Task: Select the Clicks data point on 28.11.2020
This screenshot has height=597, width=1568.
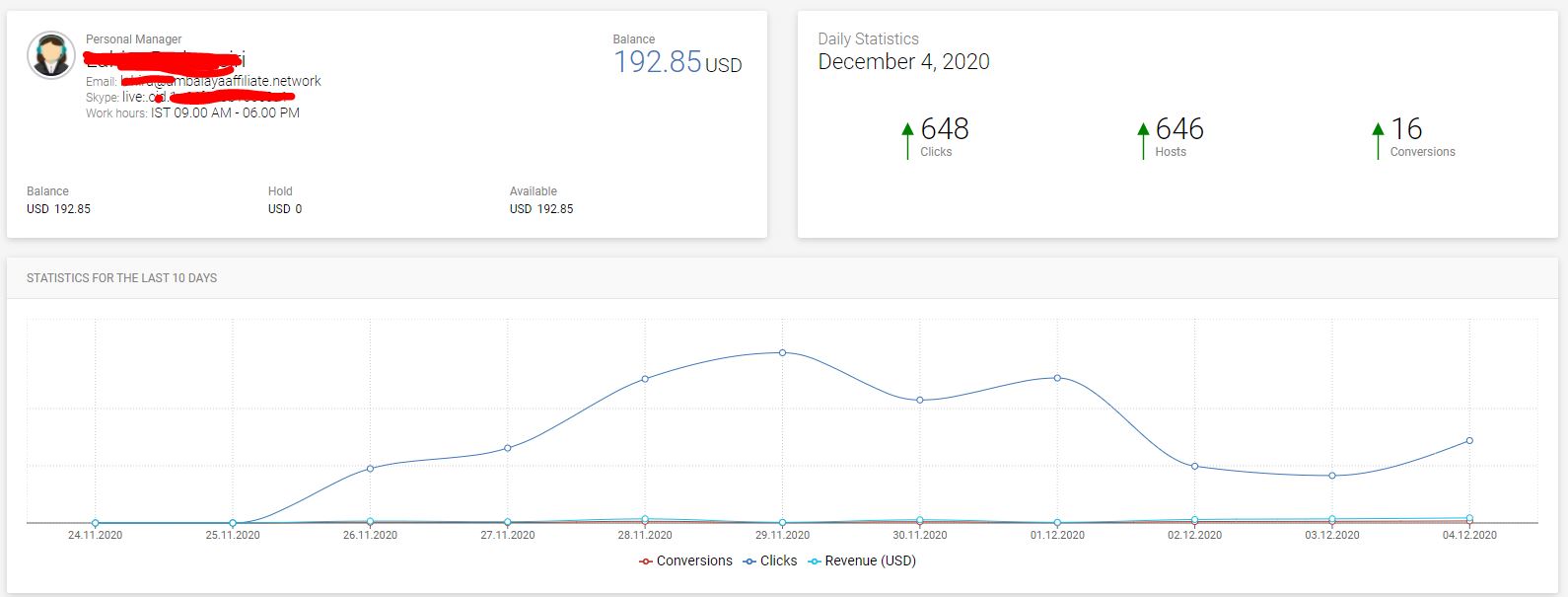Action: (645, 379)
